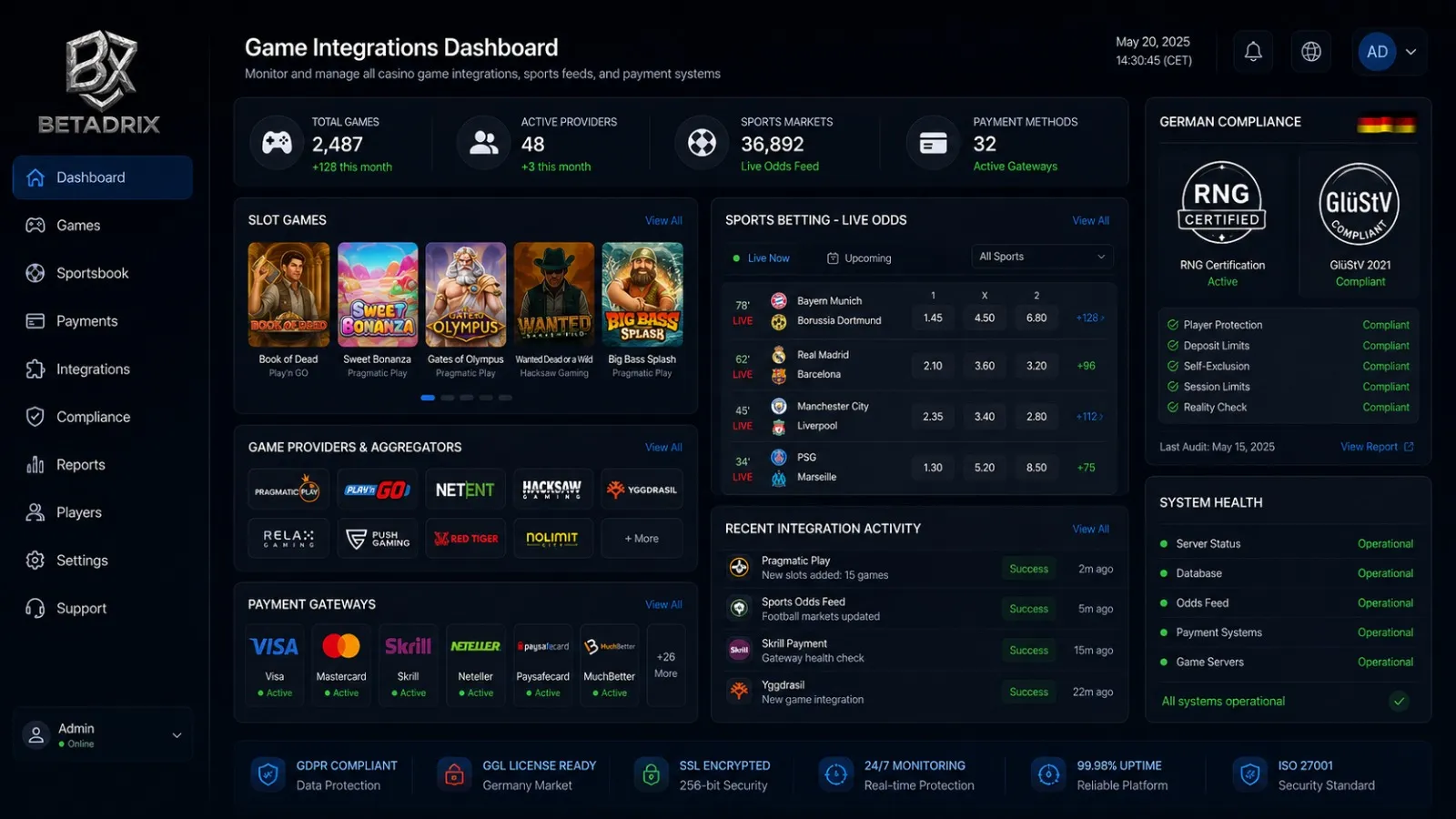This screenshot has height=819, width=1456.
Task: Select the Neteller payment gateway
Action: tap(475, 665)
